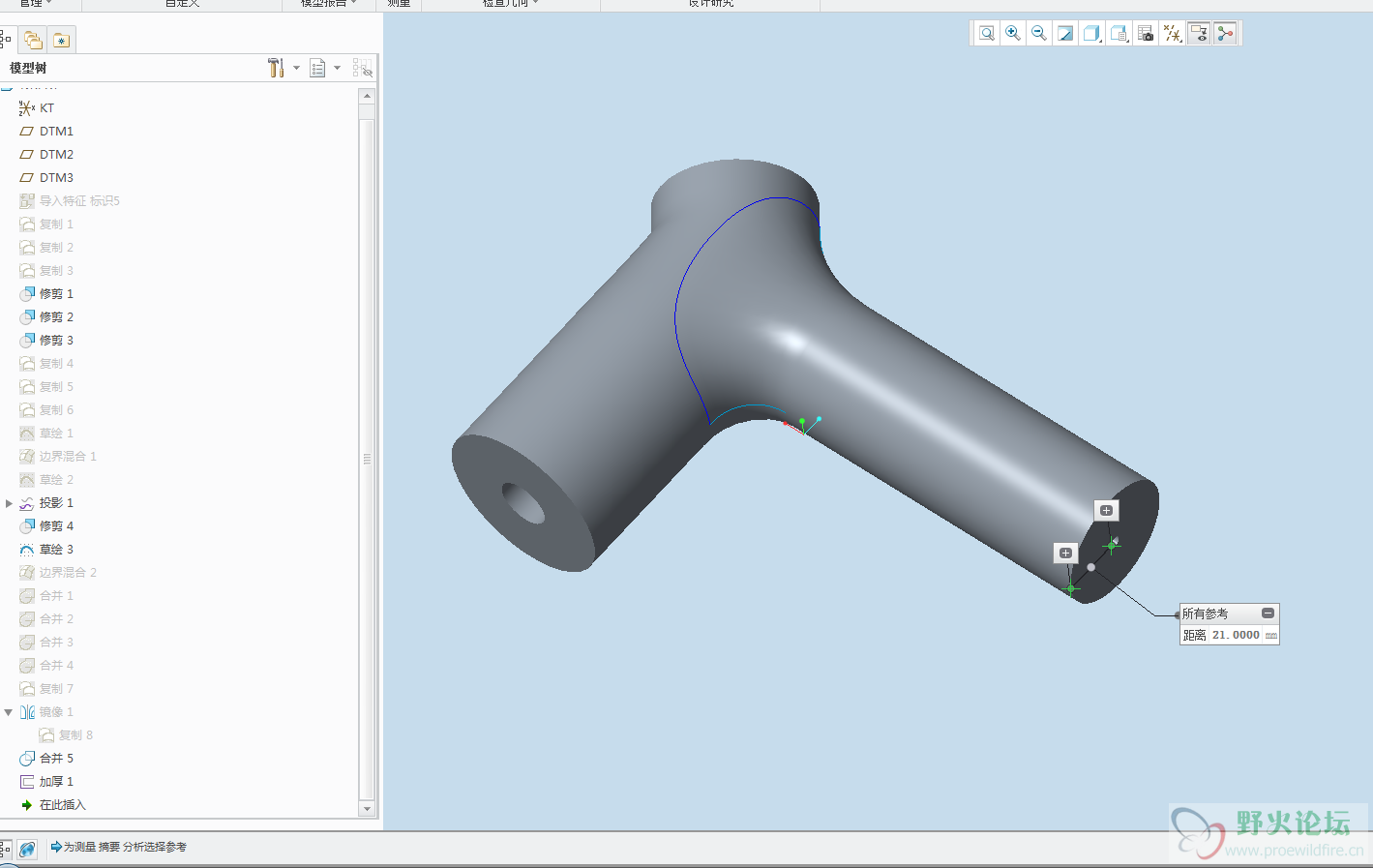Viewport: 1373px width, 868px height.
Task: Expand the upper measurement point plus label
Action: (1106, 510)
